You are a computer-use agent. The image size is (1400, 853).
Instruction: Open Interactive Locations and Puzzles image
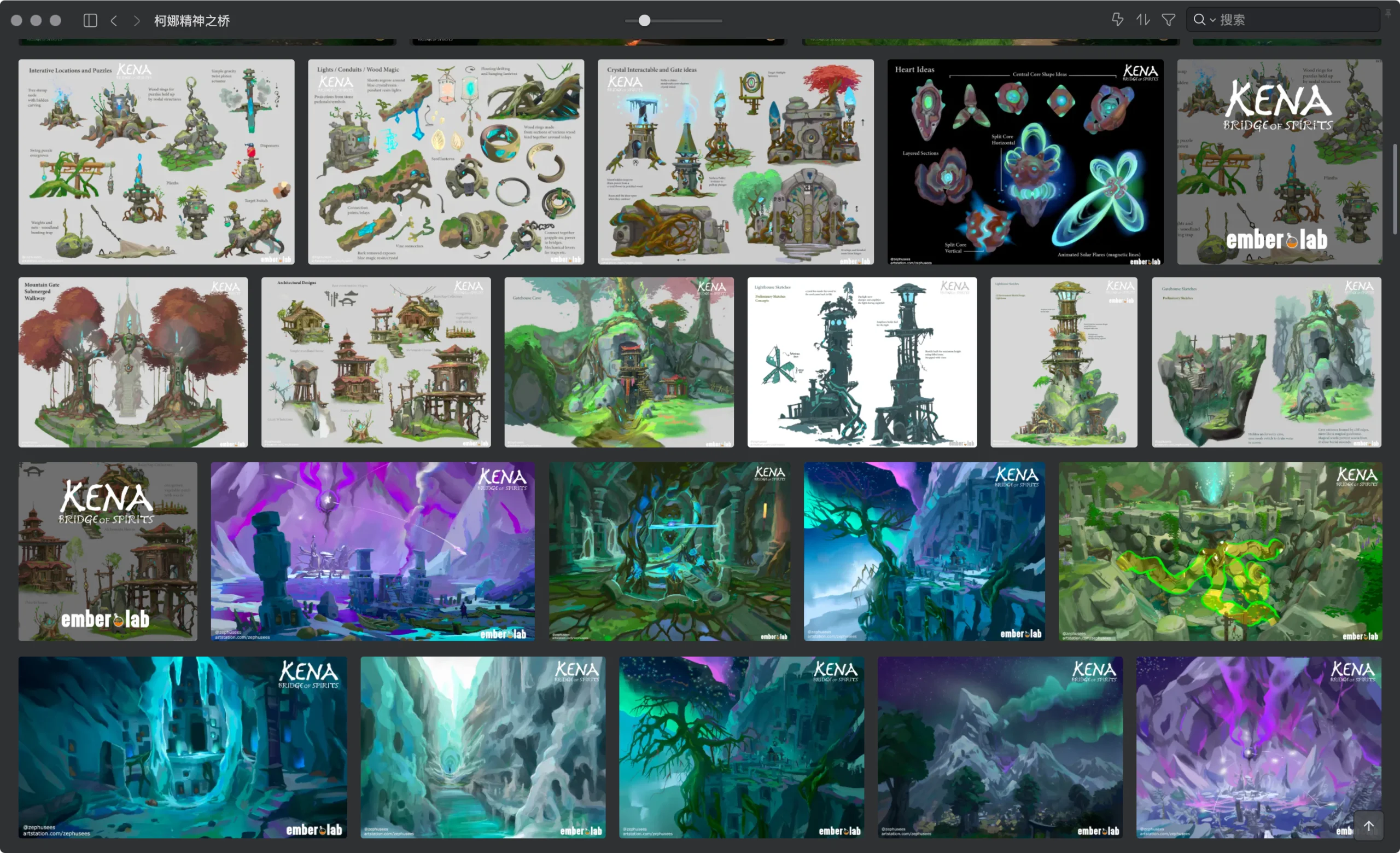tap(156, 162)
